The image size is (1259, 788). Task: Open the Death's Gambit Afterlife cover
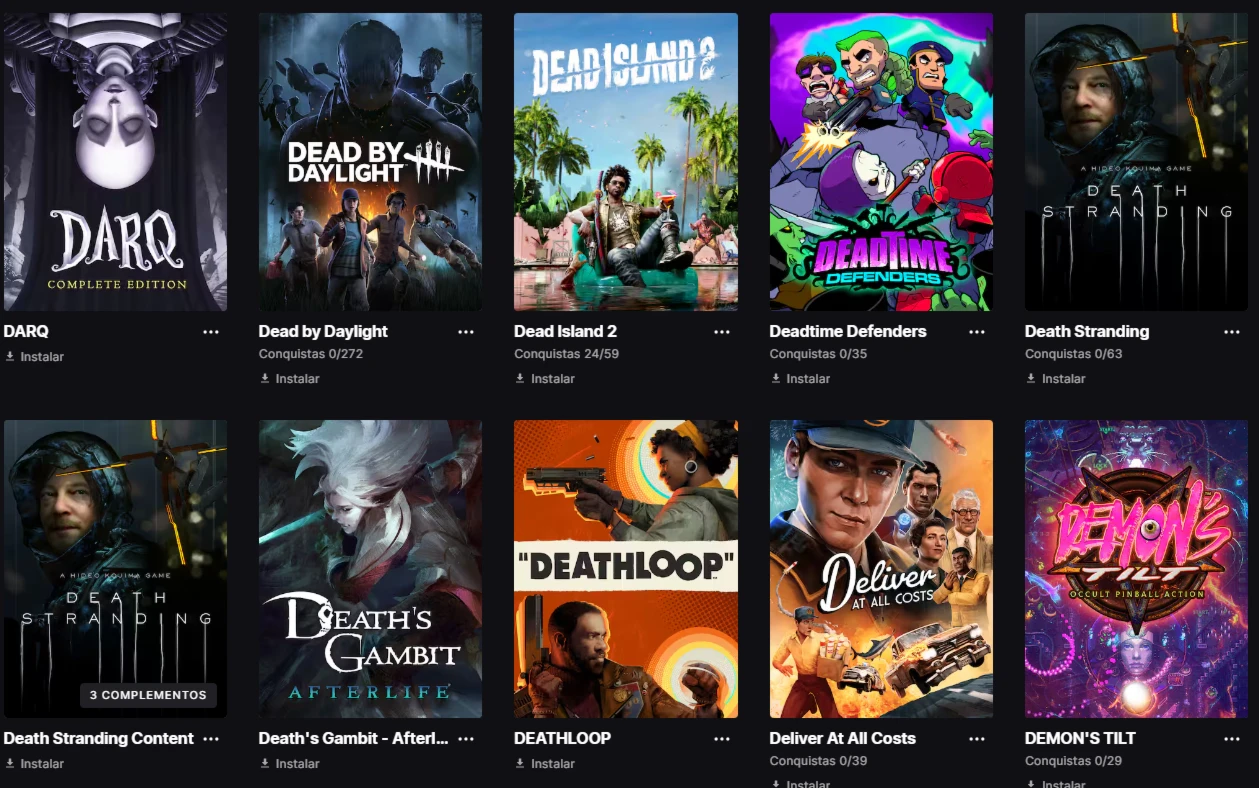click(x=370, y=569)
